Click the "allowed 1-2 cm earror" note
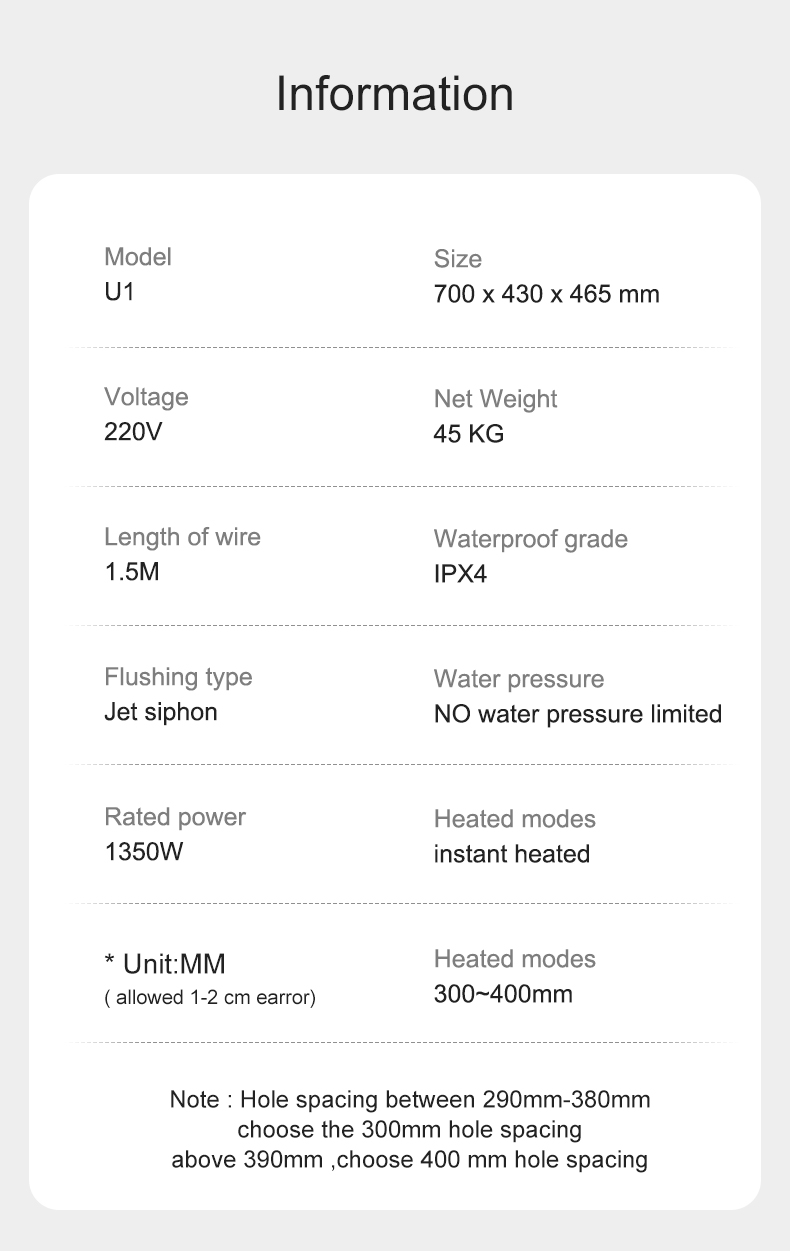The width and height of the screenshot is (790, 1251). 210,998
